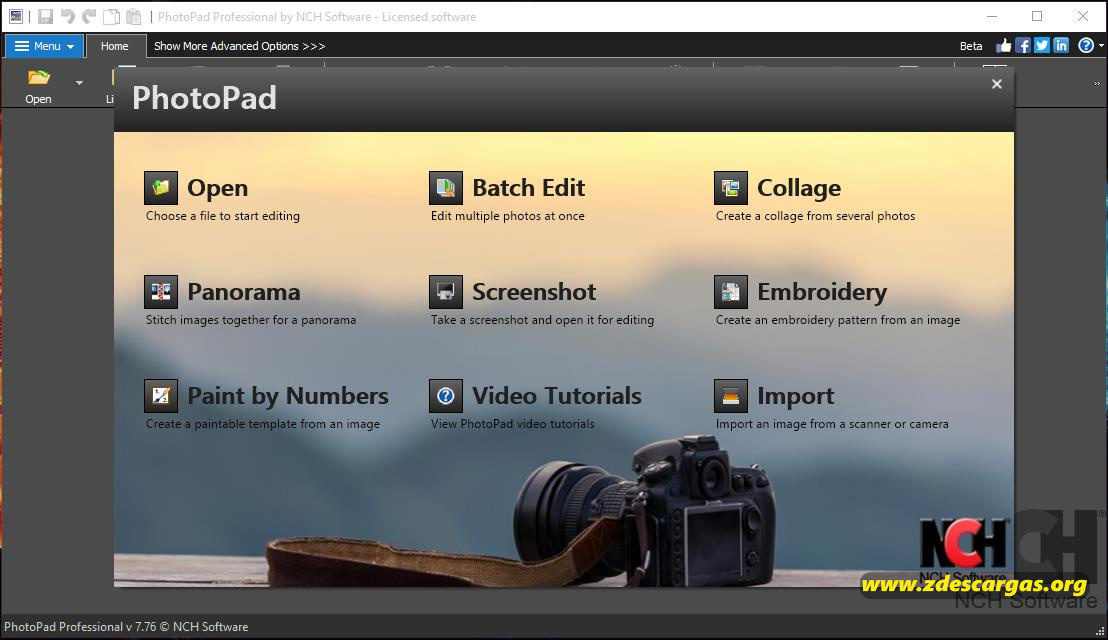Select the Open heading text
The height and width of the screenshot is (640, 1108).
[x=218, y=188]
